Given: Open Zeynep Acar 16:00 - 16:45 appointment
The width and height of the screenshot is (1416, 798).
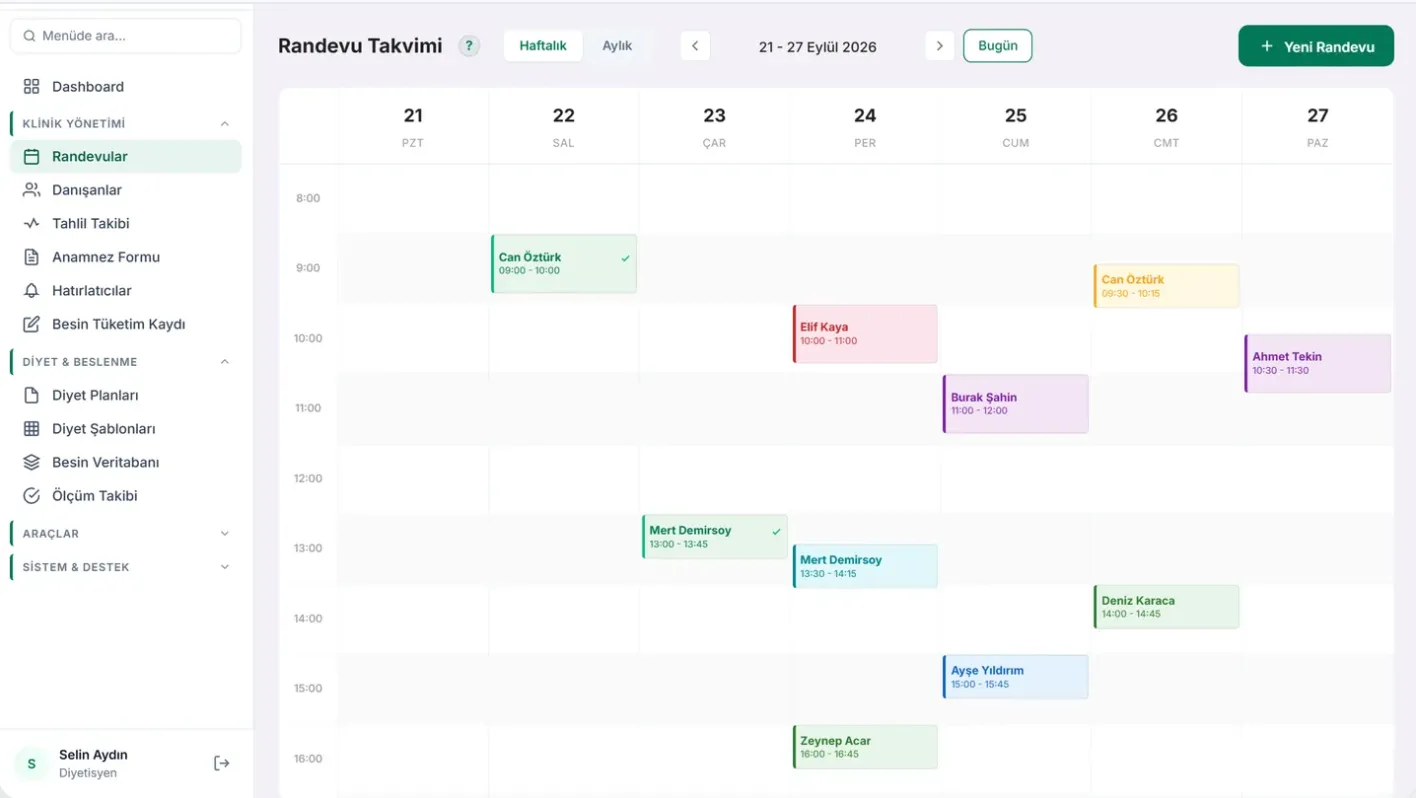Looking at the screenshot, I should point(865,747).
